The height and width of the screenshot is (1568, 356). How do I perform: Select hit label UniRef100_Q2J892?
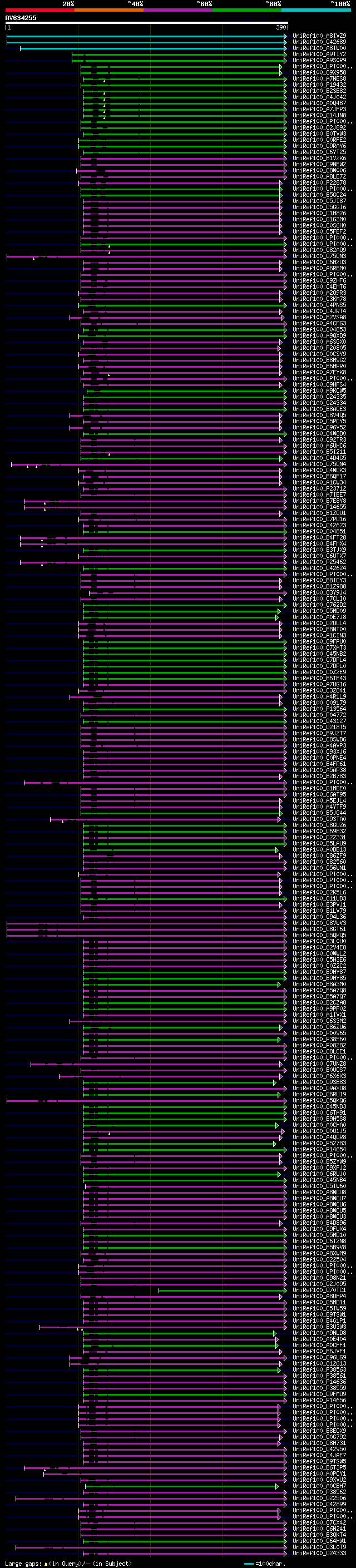coord(319,127)
